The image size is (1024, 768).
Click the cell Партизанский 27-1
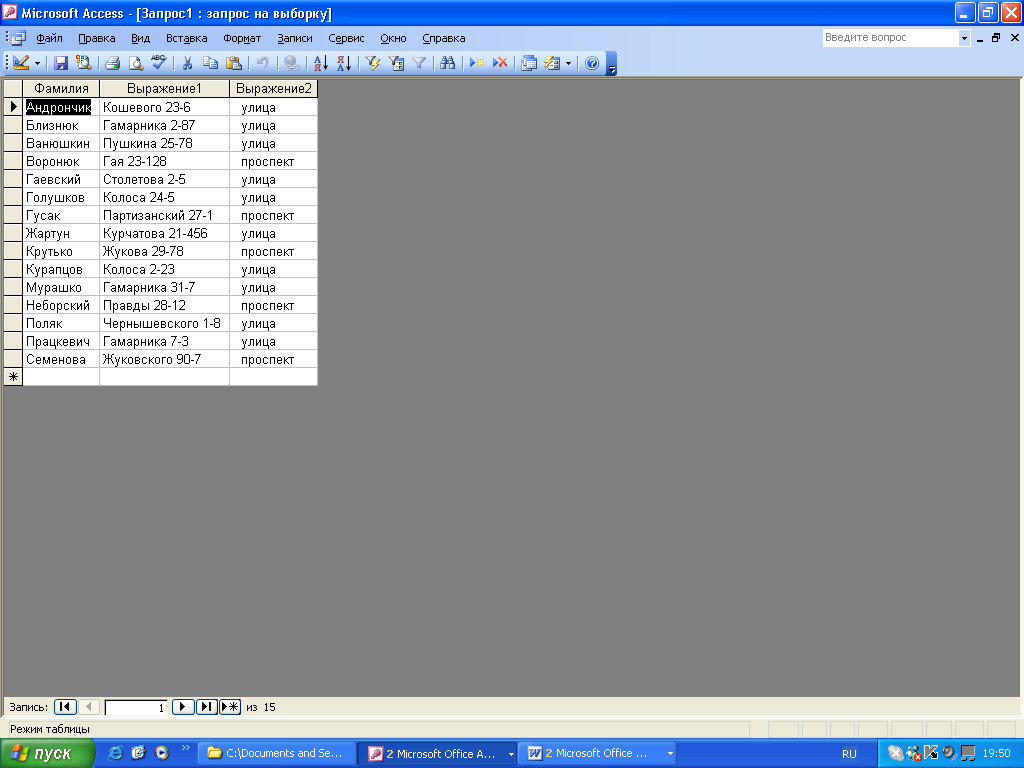[x=165, y=216]
